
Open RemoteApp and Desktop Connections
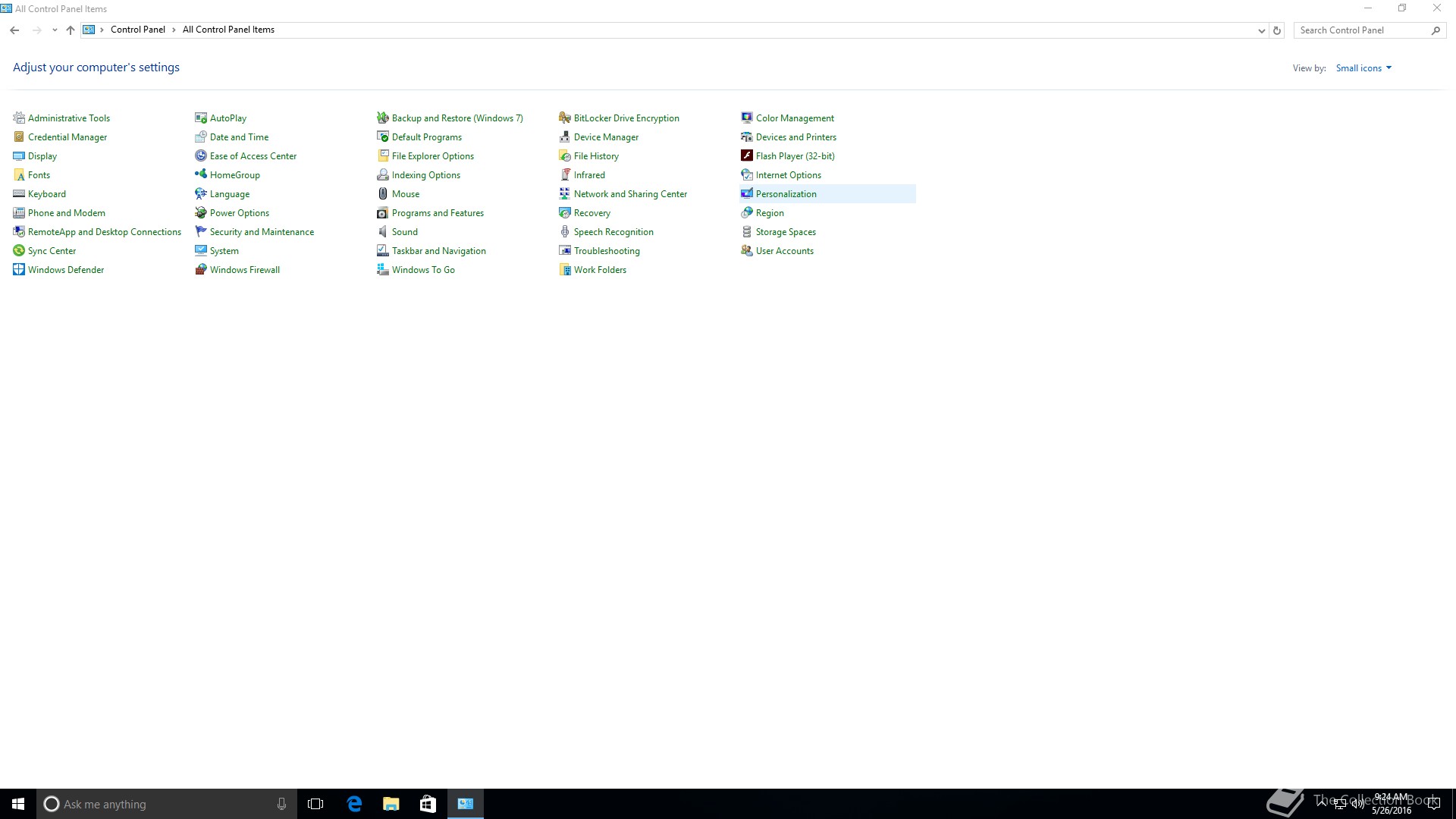[x=105, y=232]
